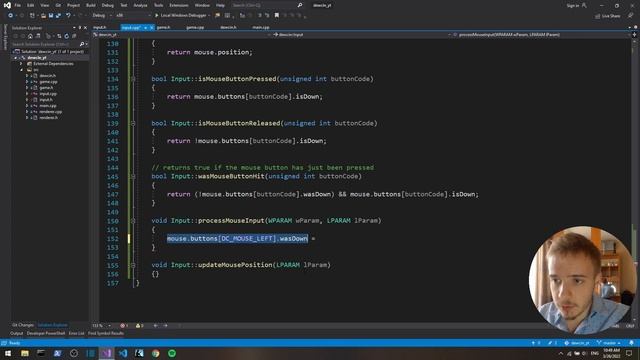Select main.cpp in Solution Explorer
640x360 pixels.
(x=48, y=106)
